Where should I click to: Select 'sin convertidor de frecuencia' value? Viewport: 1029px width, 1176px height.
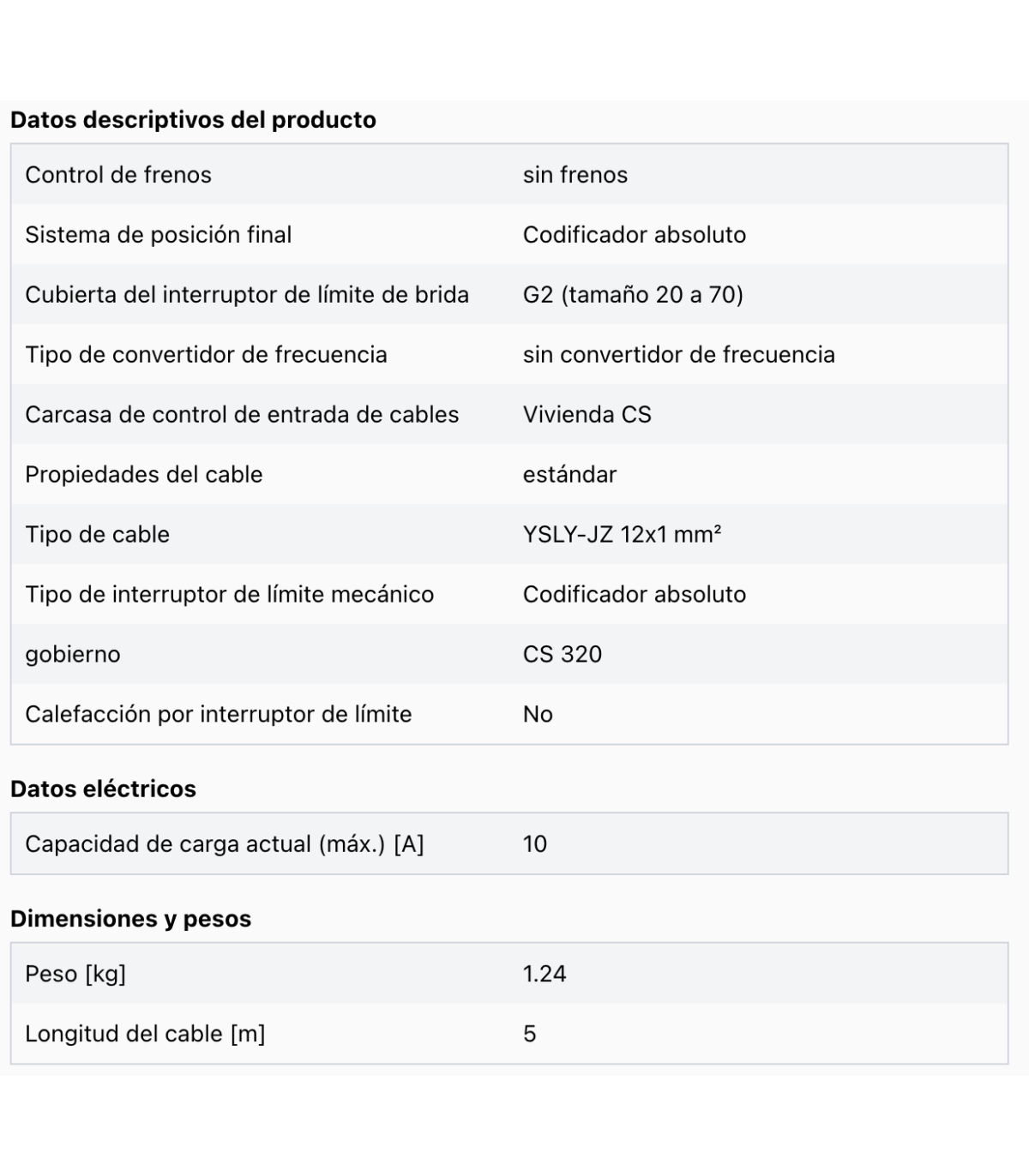click(679, 355)
